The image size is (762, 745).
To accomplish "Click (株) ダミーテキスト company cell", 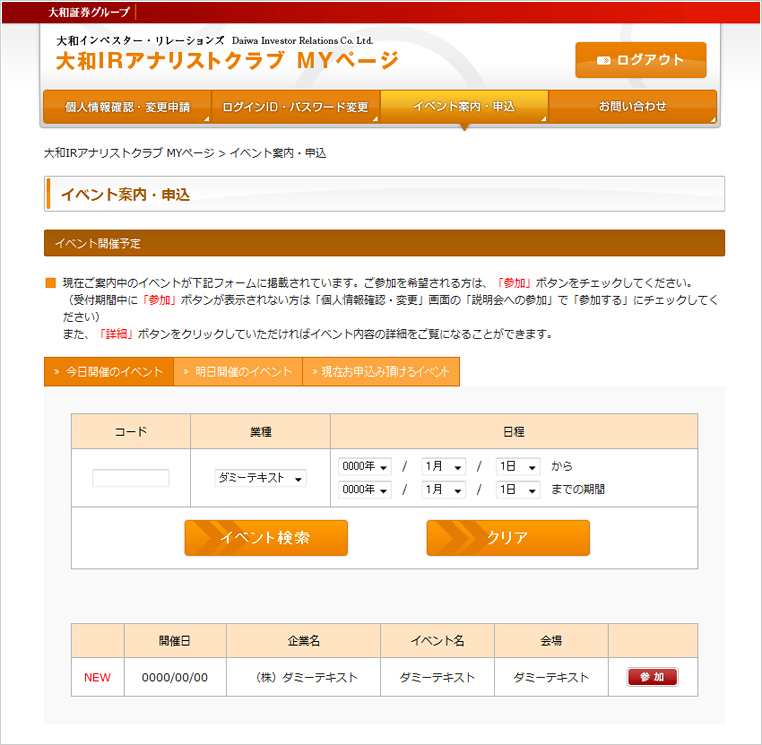I will pos(303,677).
